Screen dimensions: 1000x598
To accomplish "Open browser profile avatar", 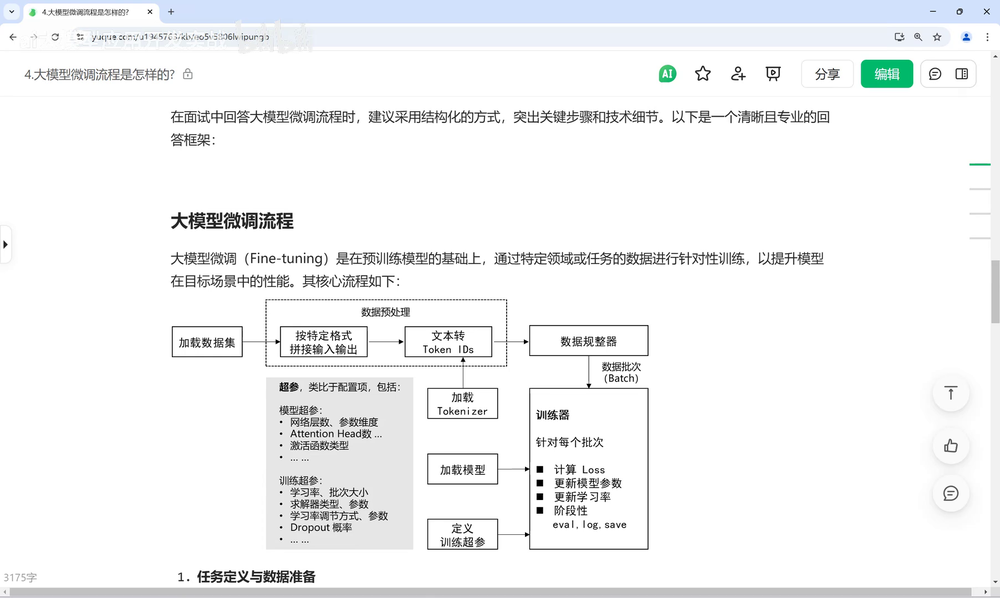I will (x=966, y=37).
